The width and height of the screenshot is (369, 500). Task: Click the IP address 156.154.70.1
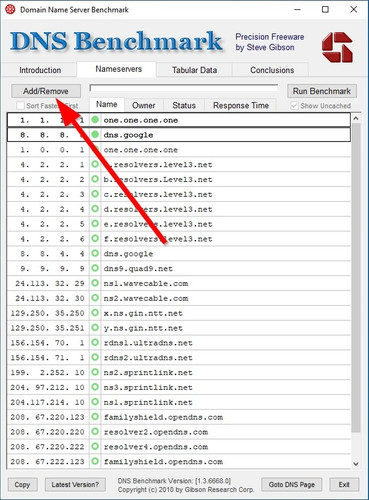tap(48, 343)
